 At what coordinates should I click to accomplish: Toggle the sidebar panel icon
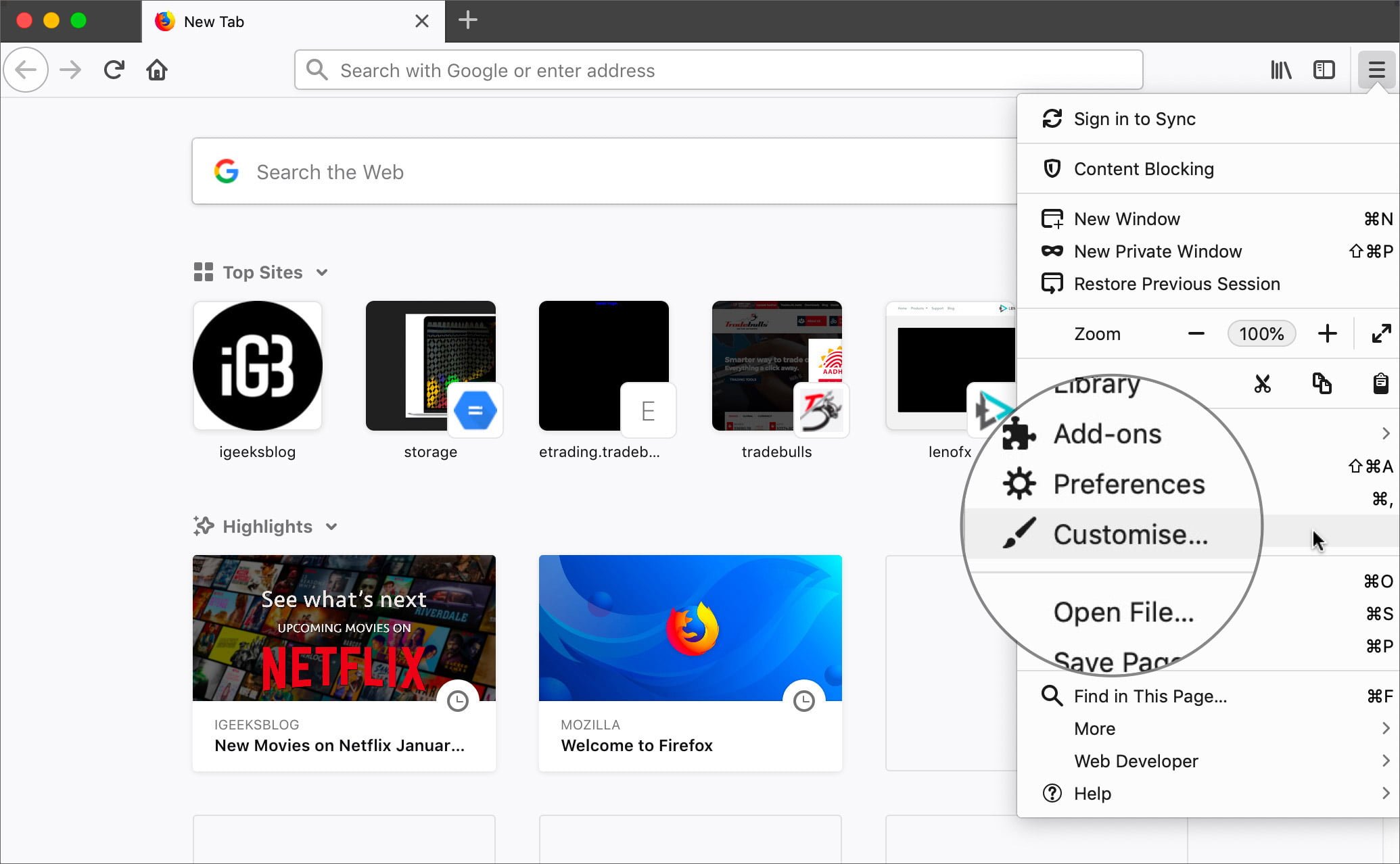pyautogui.click(x=1324, y=70)
